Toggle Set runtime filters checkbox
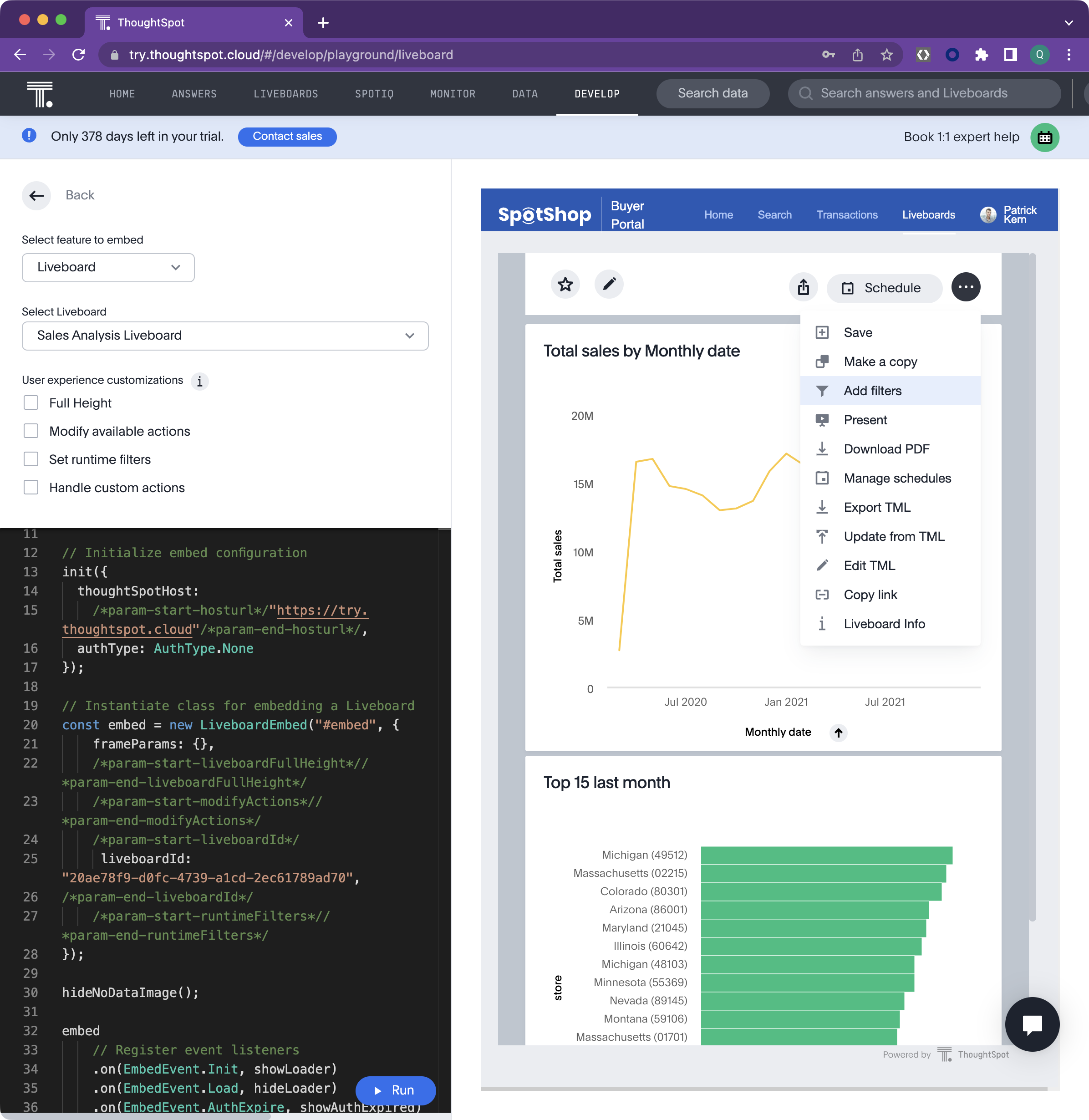 pos(31,459)
